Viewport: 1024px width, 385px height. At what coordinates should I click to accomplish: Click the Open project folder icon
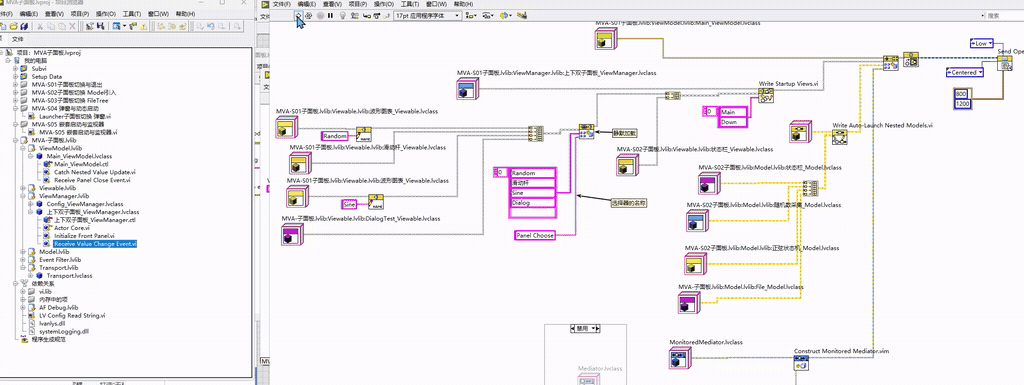[x=13, y=26]
